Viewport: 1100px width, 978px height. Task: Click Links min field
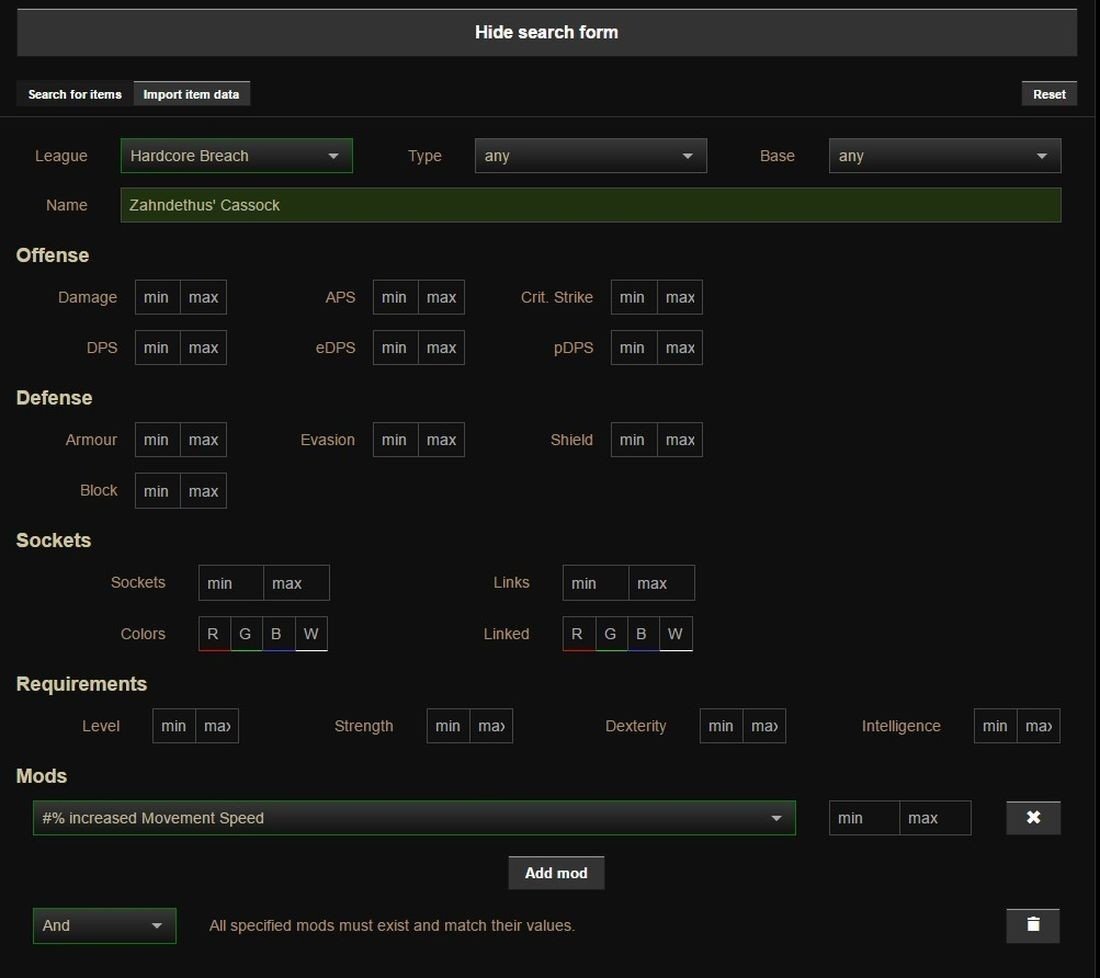click(596, 583)
